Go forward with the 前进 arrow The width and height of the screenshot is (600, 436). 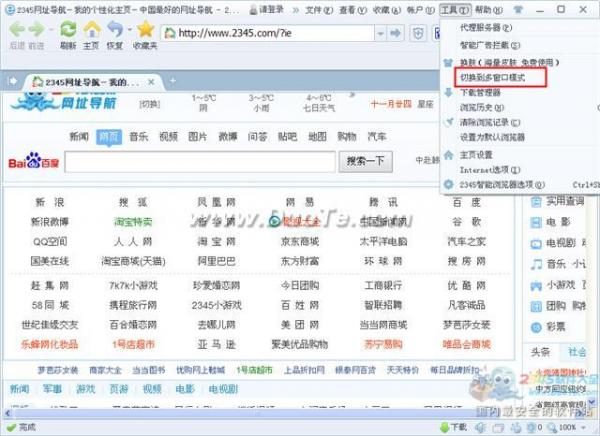[x=37, y=29]
